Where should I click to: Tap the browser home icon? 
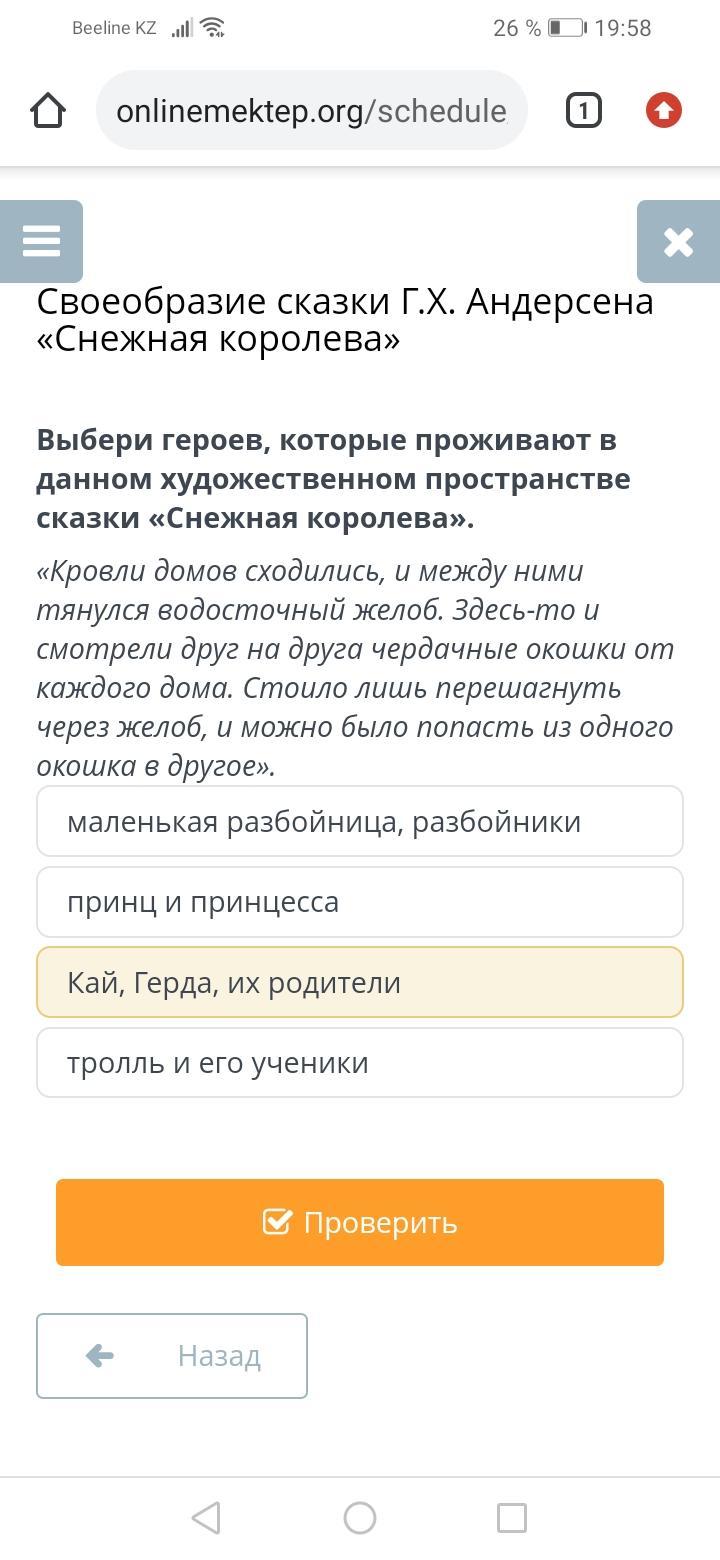(x=48, y=111)
